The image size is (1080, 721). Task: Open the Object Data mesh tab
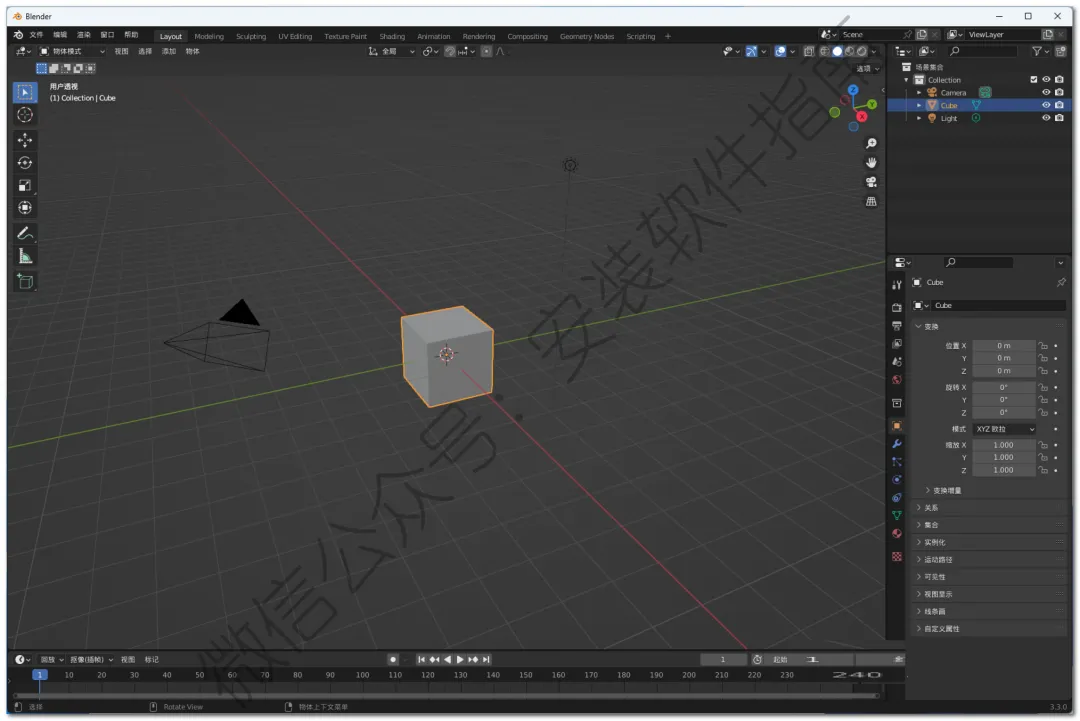(x=897, y=515)
